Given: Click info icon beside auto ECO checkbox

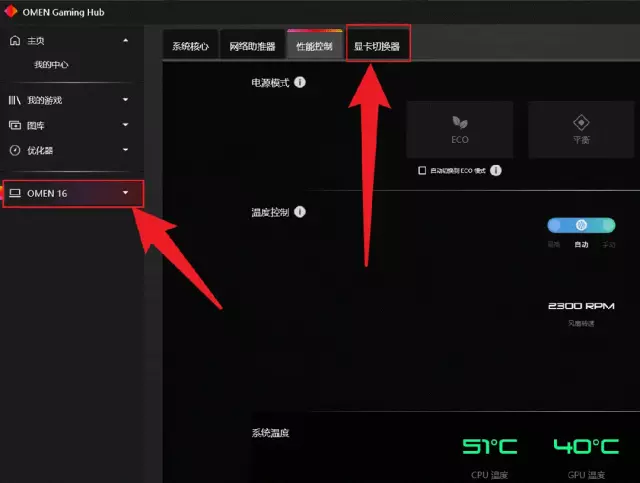Looking at the screenshot, I should 496,170.
